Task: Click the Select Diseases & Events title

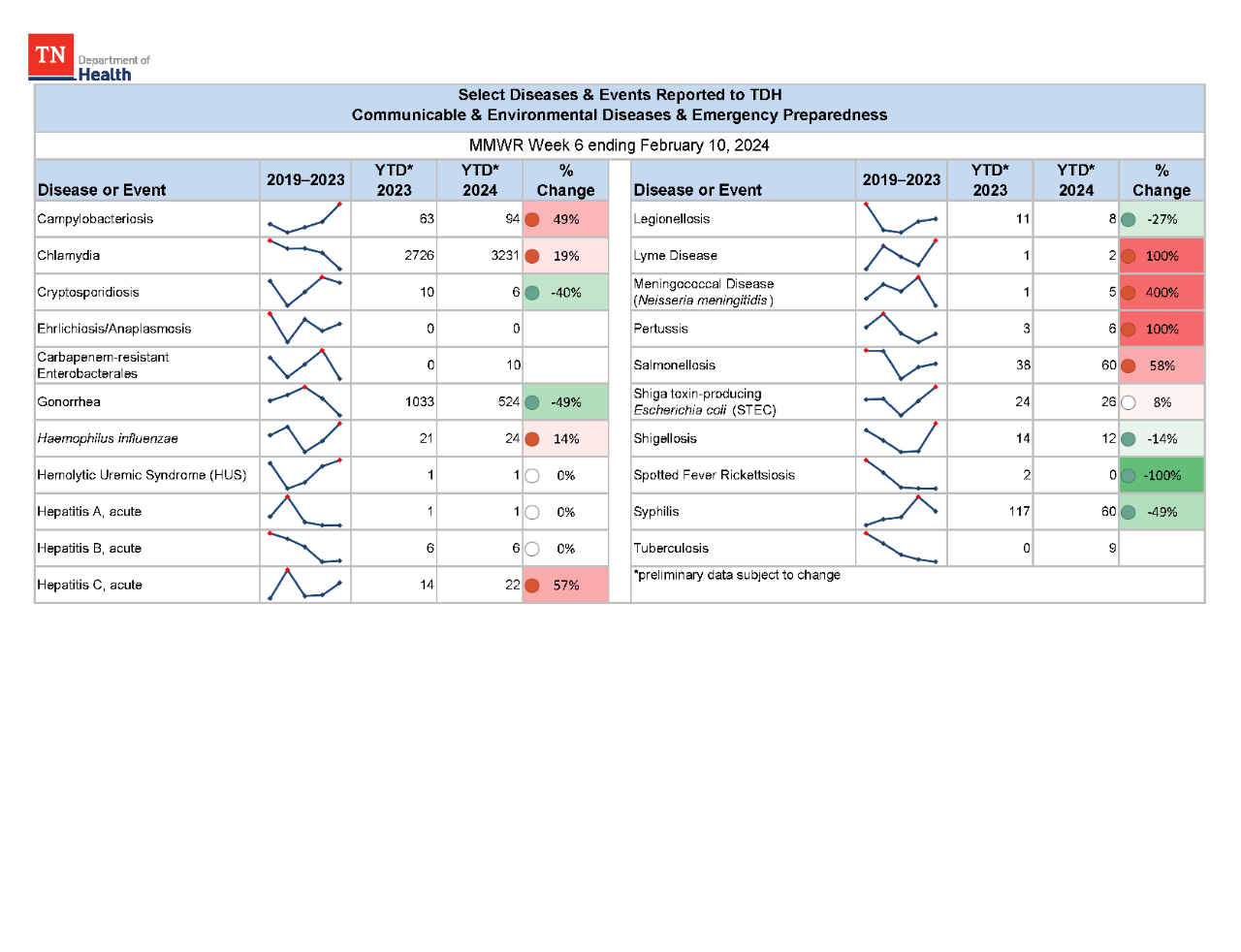Action: point(620,105)
